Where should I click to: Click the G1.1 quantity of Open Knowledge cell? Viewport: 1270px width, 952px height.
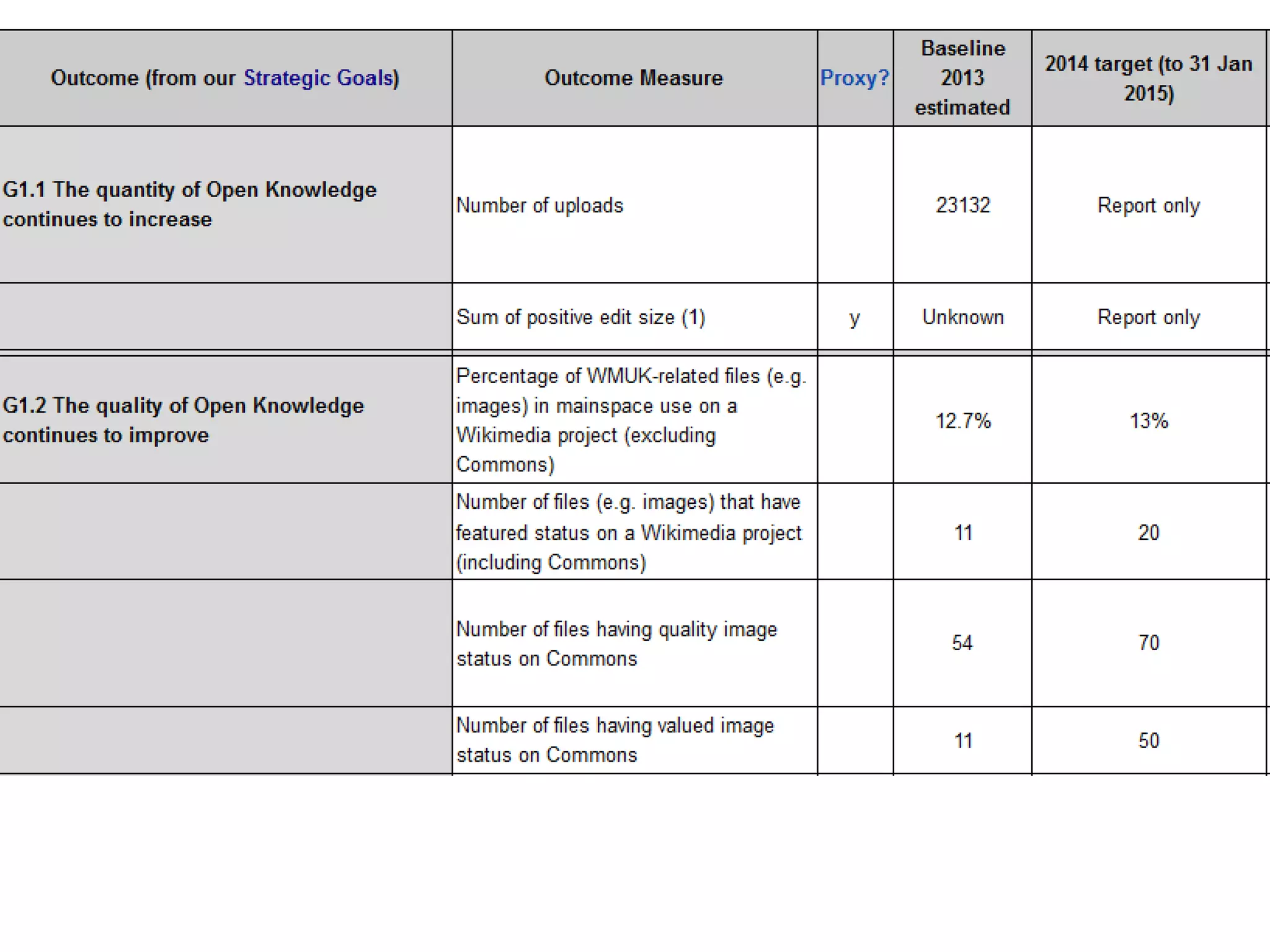[x=189, y=205]
